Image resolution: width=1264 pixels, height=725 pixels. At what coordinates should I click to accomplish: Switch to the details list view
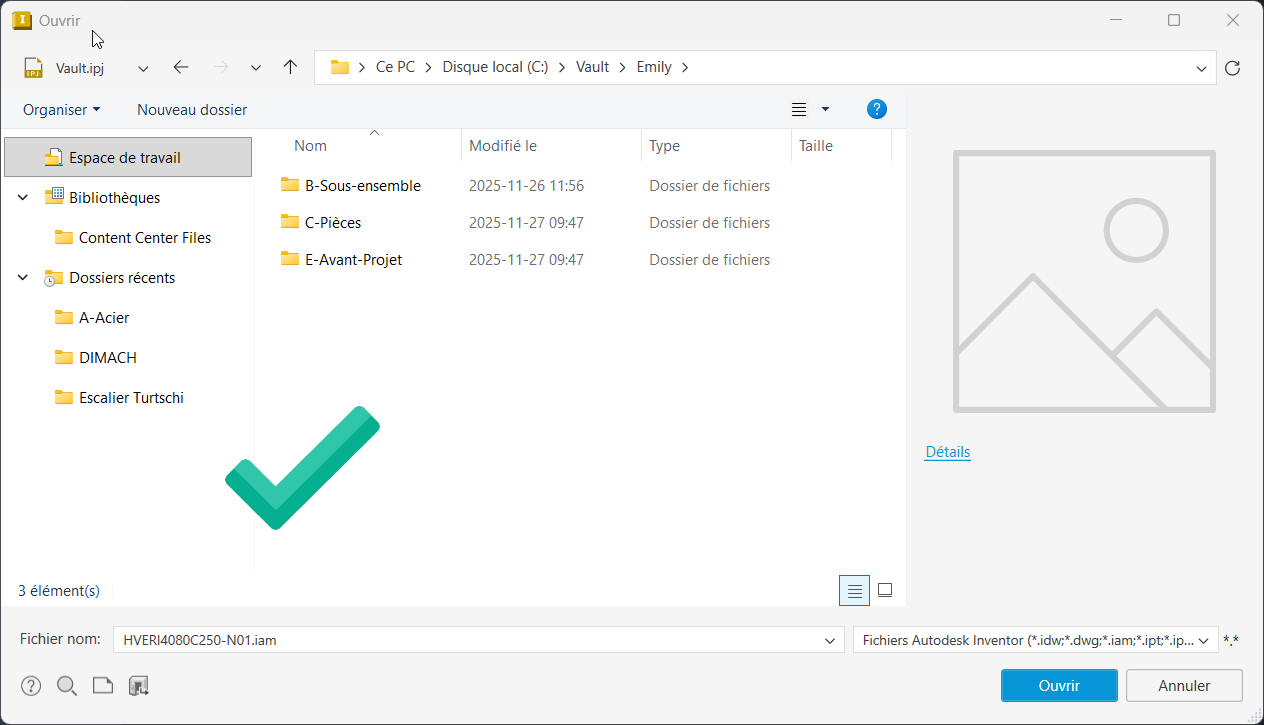click(x=854, y=591)
